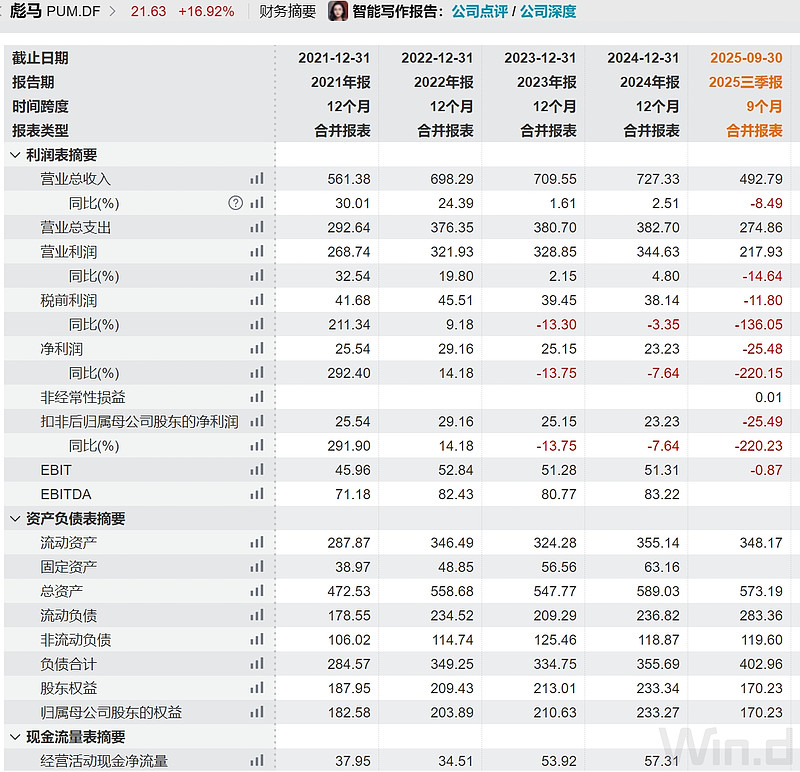Show chart for 总资产 row
The width and height of the screenshot is (800, 772).
tap(257, 591)
